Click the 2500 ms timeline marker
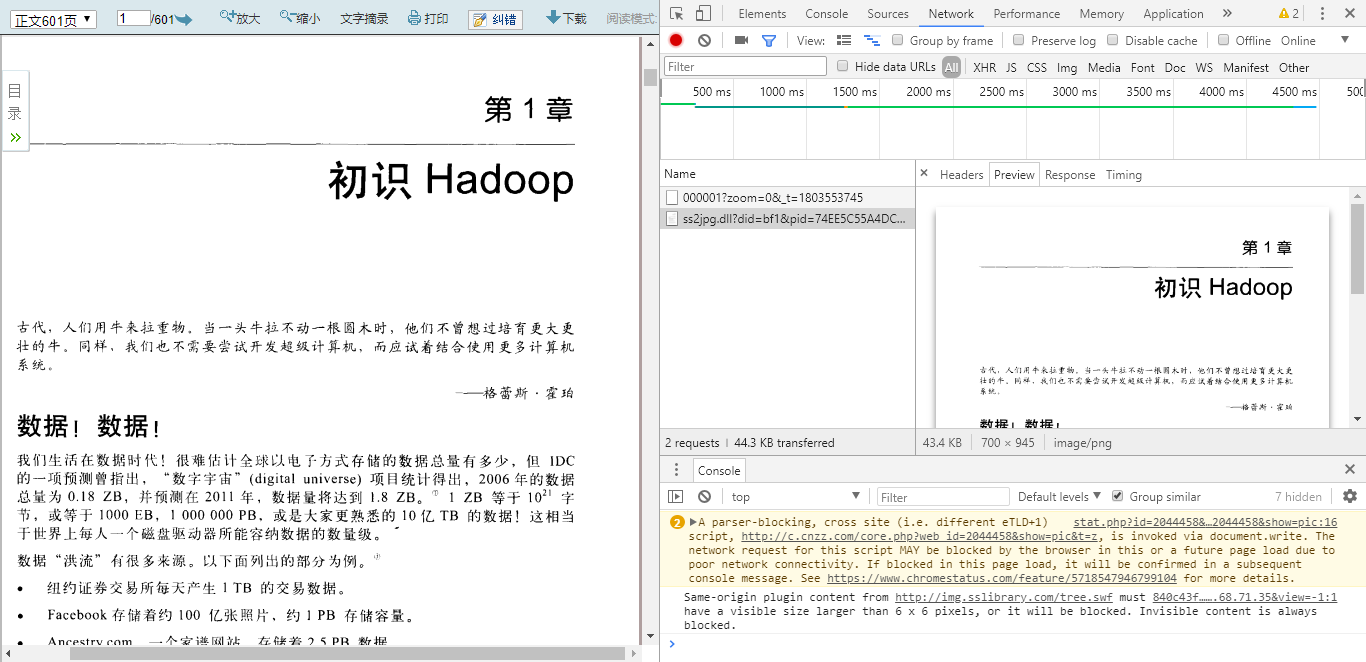This screenshot has width=1366, height=662. pyautogui.click(x=1001, y=91)
